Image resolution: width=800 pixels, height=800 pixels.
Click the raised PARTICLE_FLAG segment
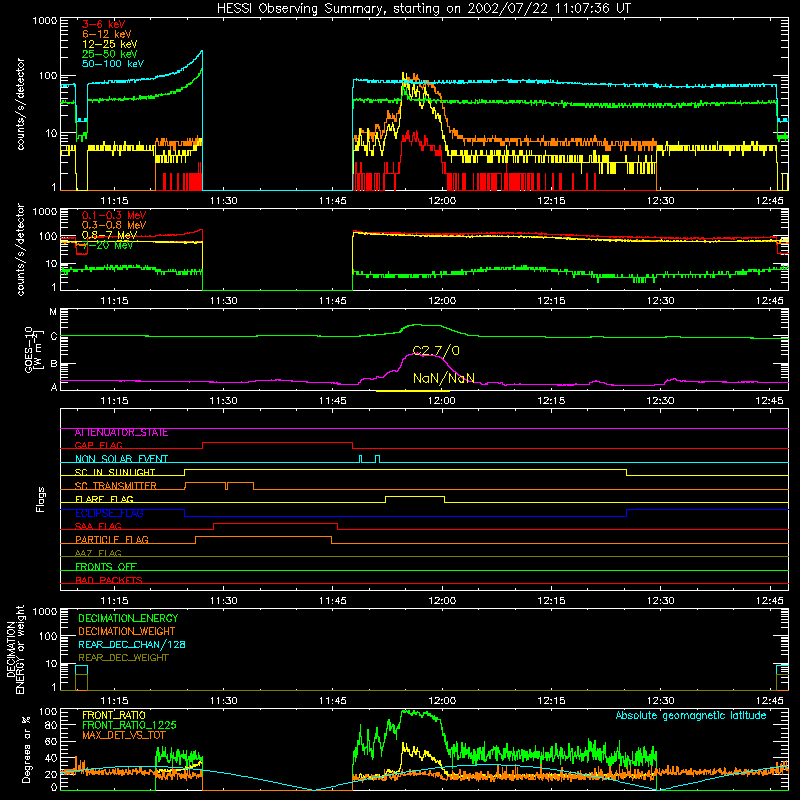(x=263, y=537)
